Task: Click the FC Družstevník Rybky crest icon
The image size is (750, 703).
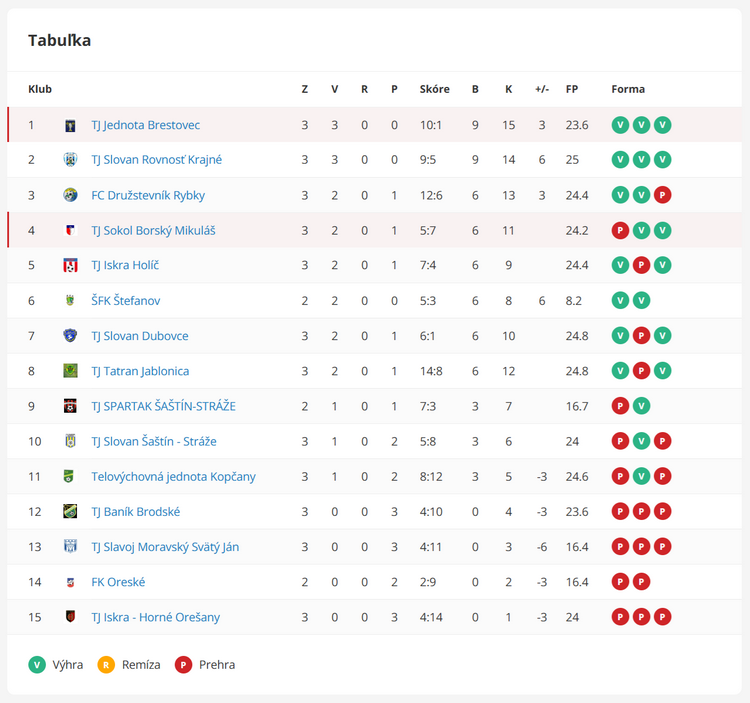Action: click(x=70, y=195)
